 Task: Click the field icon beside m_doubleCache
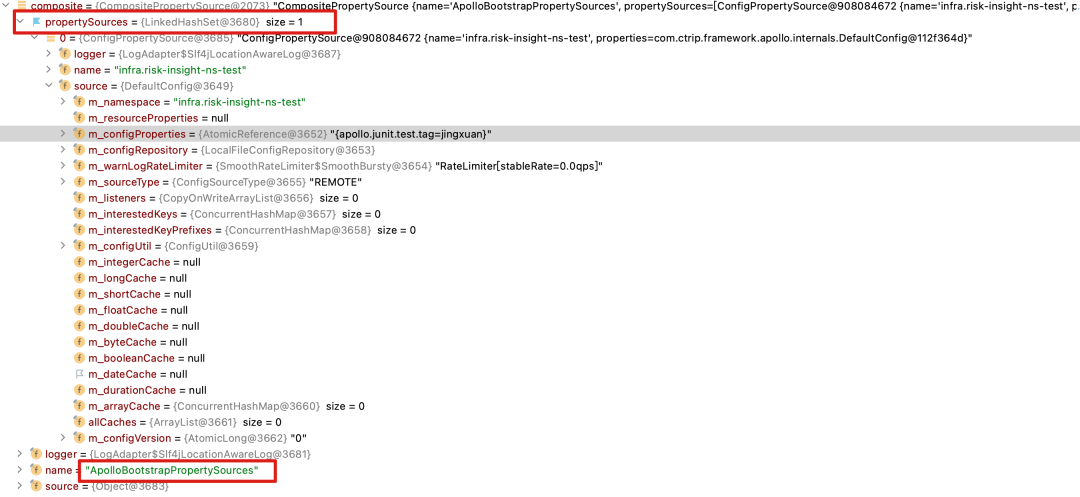[80, 326]
